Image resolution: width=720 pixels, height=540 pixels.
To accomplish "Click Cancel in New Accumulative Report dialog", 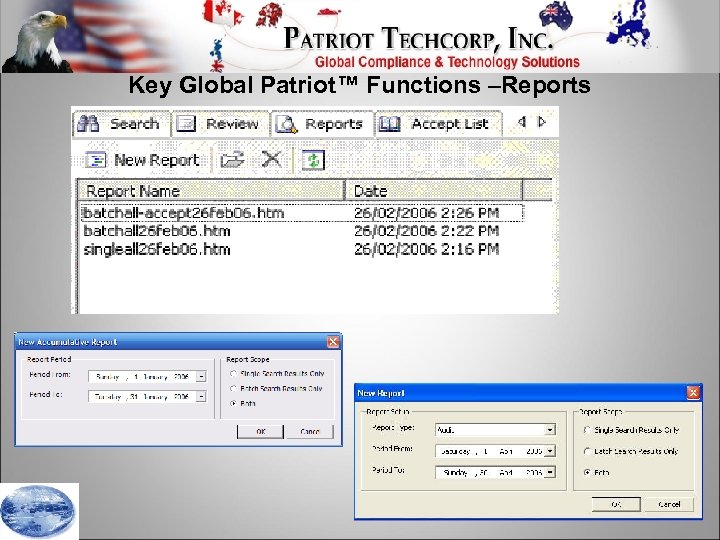I will pyautogui.click(x=310, y=432).
